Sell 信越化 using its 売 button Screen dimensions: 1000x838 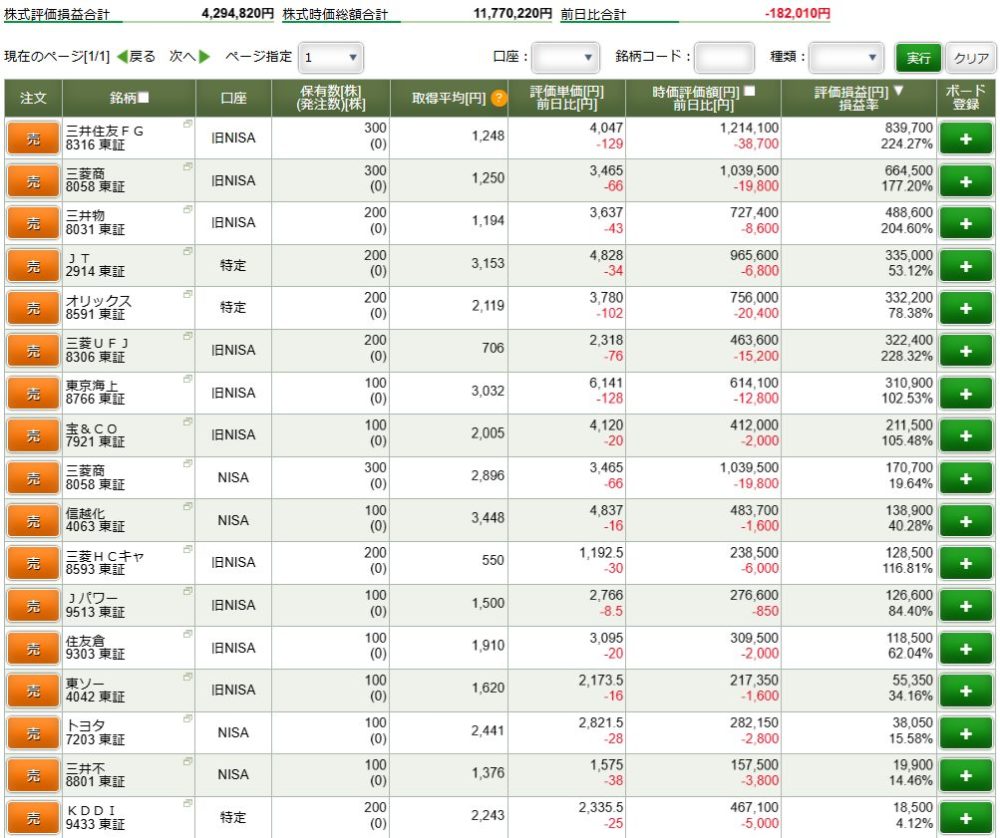pyautogui.click(x=34, y=520)
